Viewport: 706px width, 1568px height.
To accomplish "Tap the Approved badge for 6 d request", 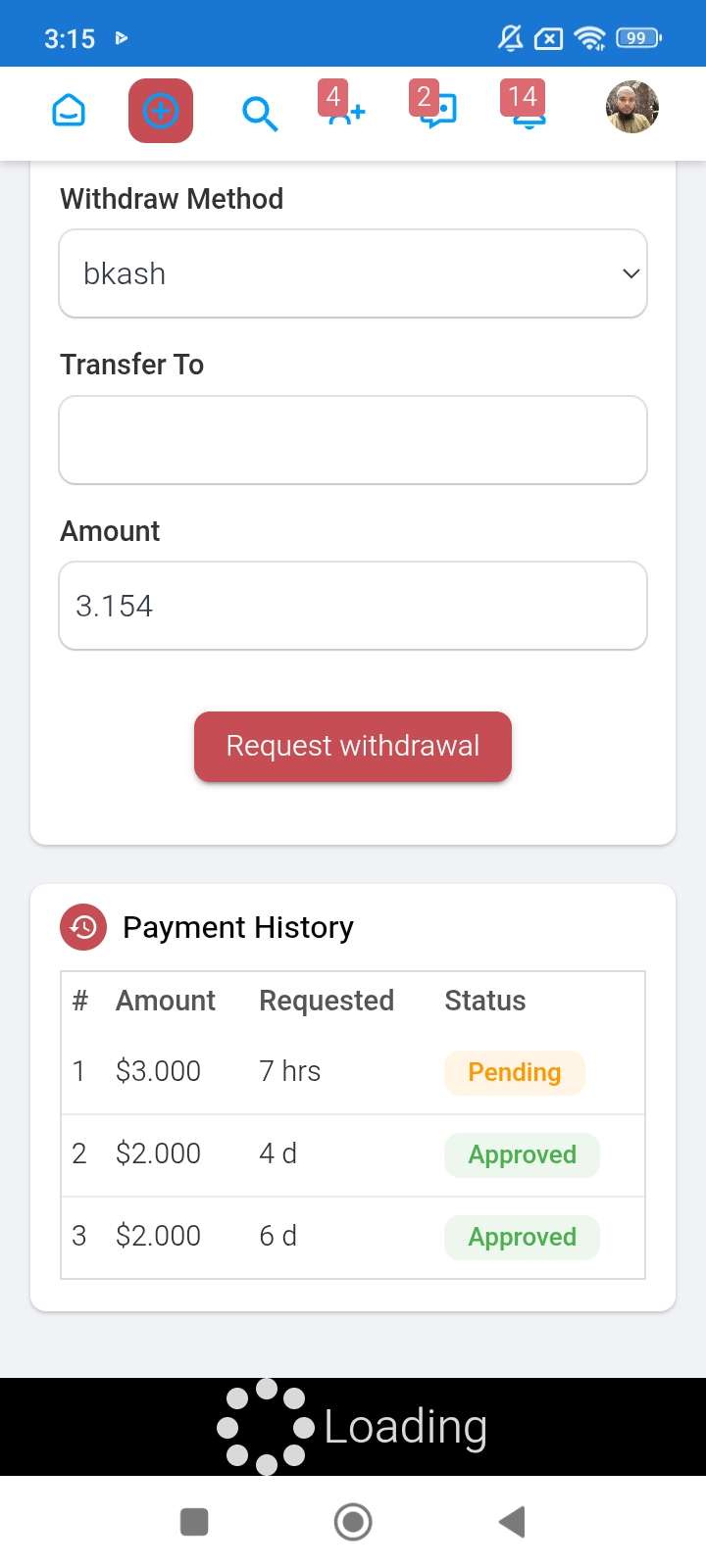I will tap(522, 1237).
